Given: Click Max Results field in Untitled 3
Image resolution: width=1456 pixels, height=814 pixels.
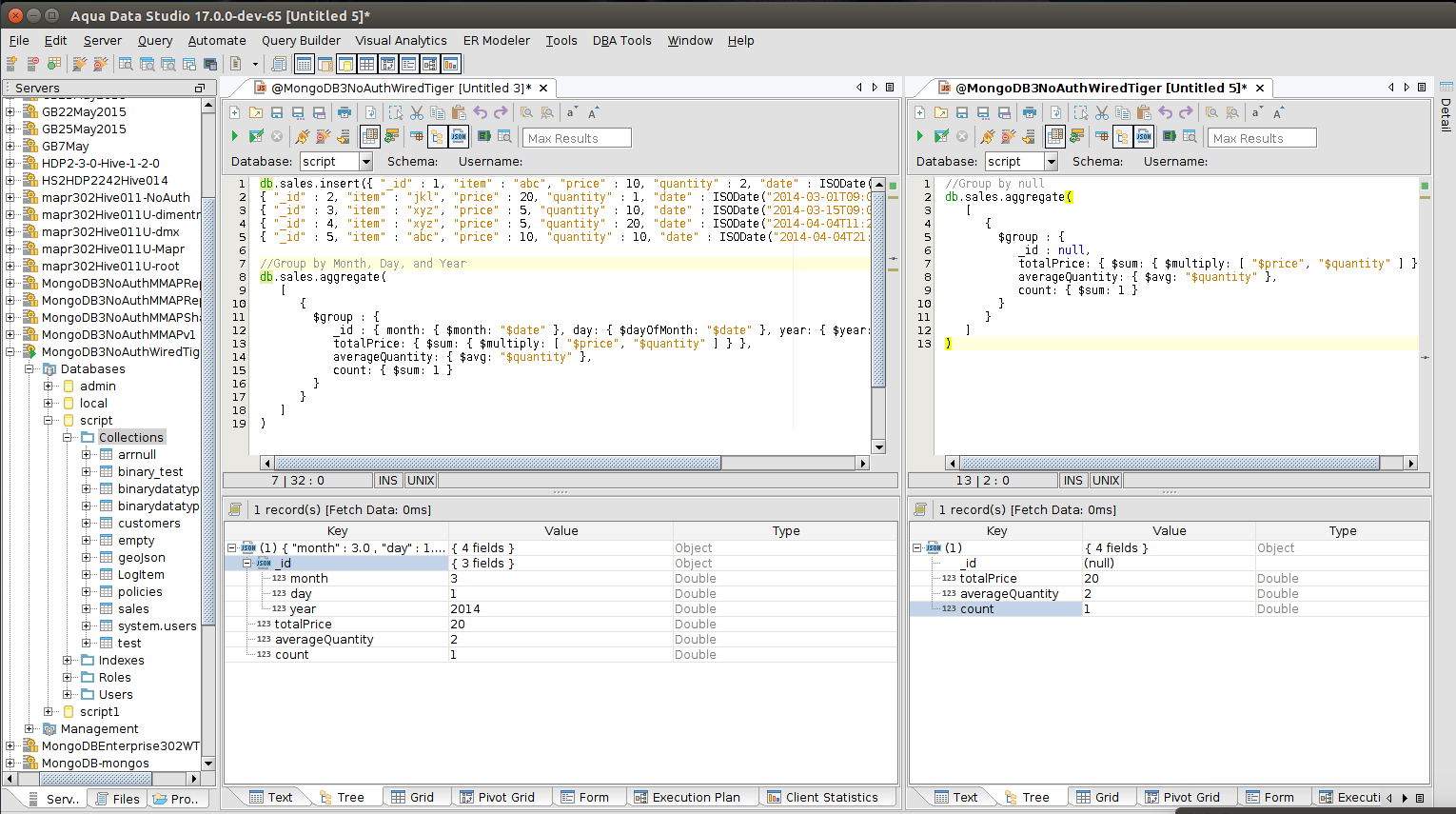Looking at the screenshot, I should tap(577, 138).
